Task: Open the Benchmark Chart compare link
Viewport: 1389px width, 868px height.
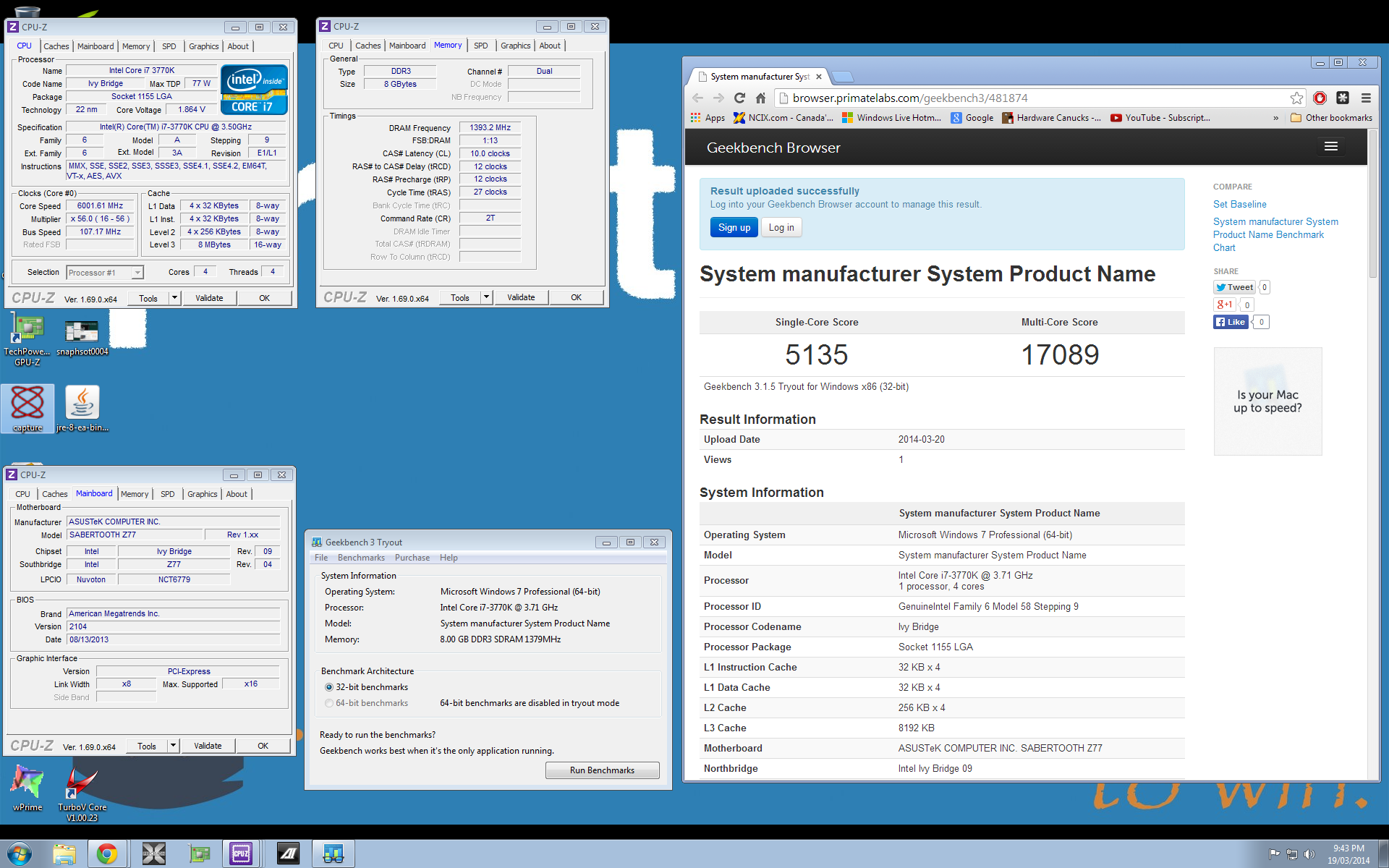Action: [1275, 234]
